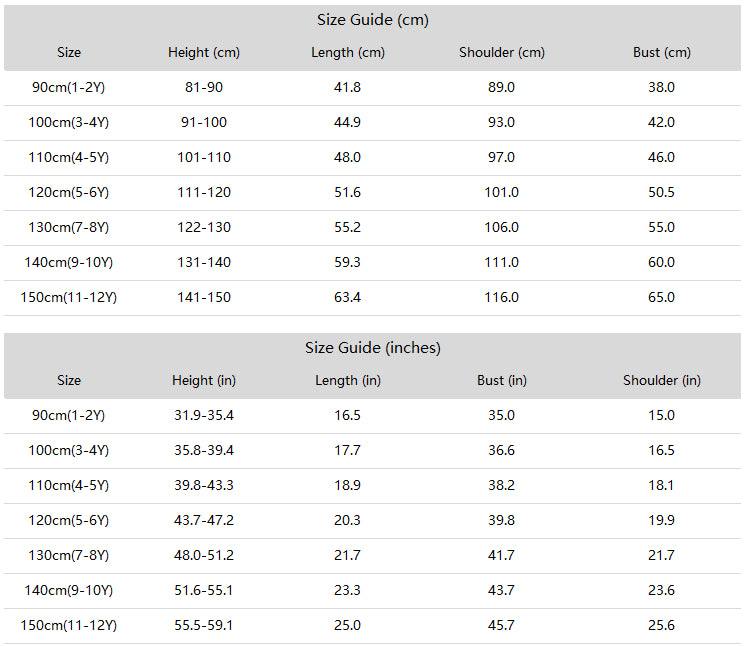Click the Bust (cm) column header
Image resolution: width=749 pixels, height=647 pixels.
662,53
